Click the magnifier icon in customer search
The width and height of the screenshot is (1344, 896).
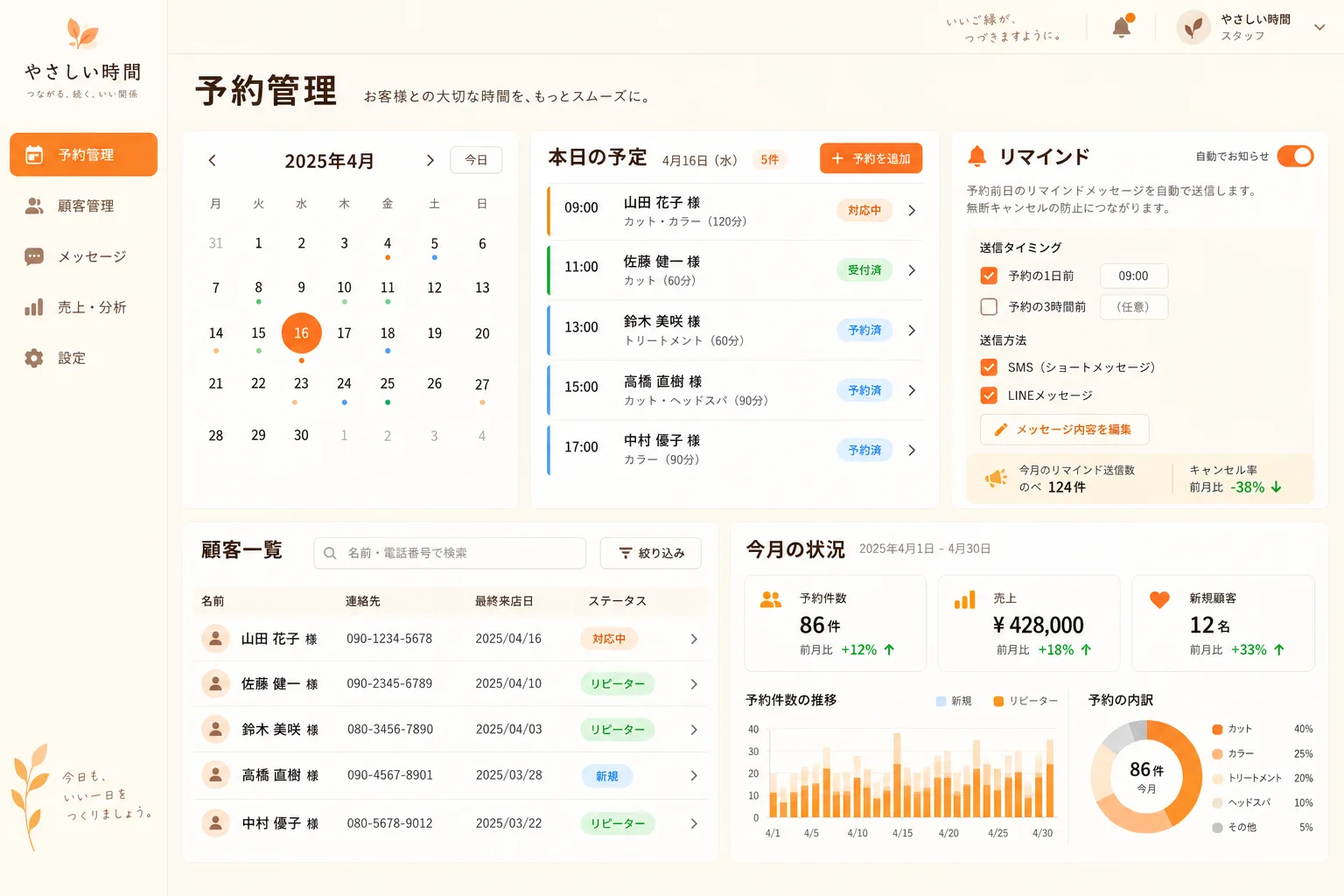tap(330, 553)
